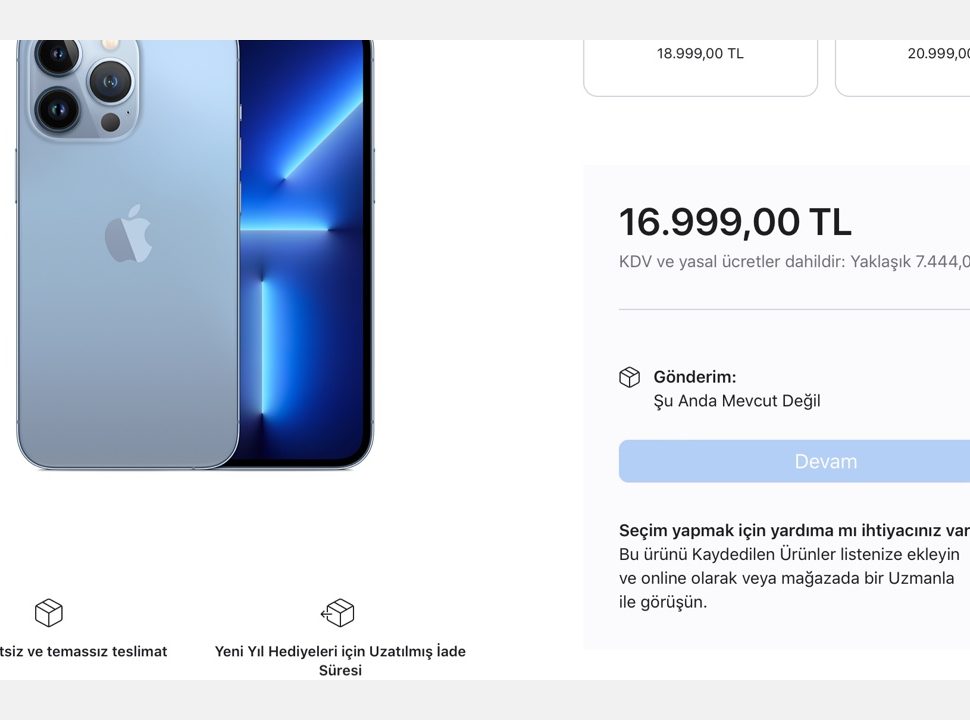
Task: Click the extended return box arrow icon
Action: [337, 612]
